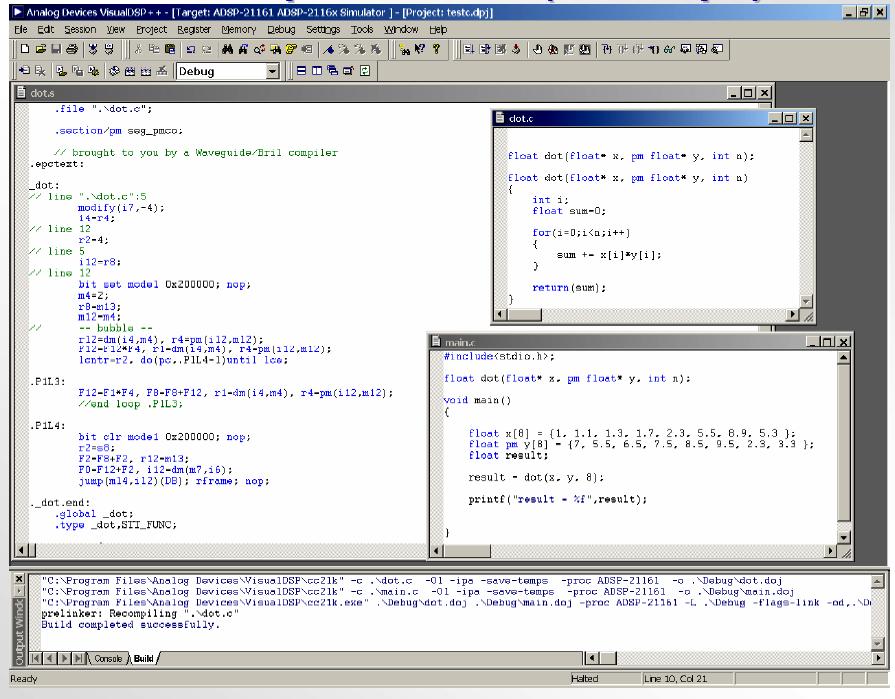This screenshot has width=895, height=699.
Task: Click the dot.c horizontal scrollbar thumb
Action: click(x=525, y=314)
